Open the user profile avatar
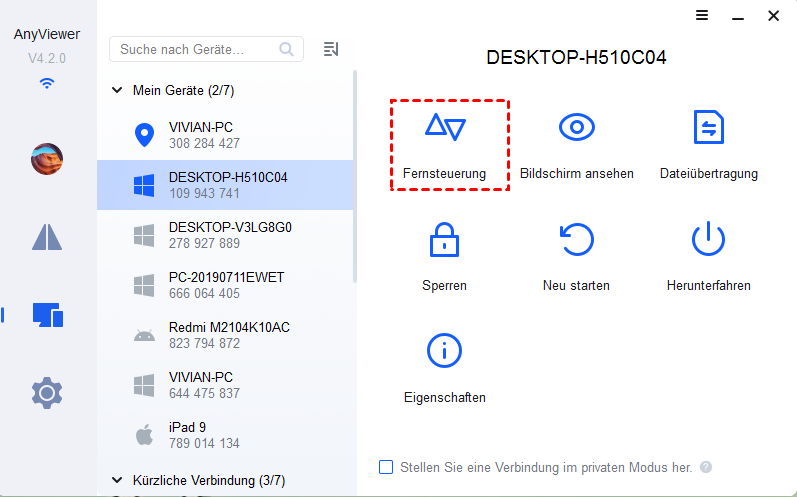This screenshot has height=497, width=797. (x=47, y=159)
